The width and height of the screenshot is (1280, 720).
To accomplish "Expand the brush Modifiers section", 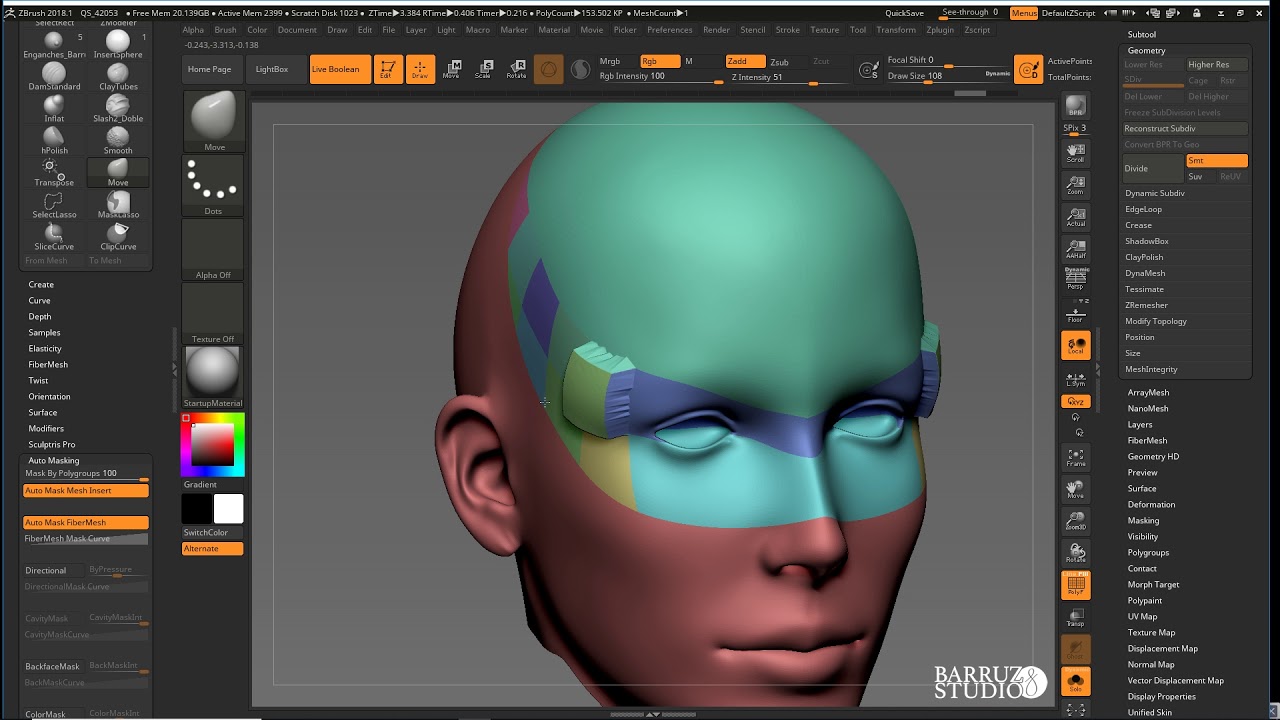I will pos(46,428).
